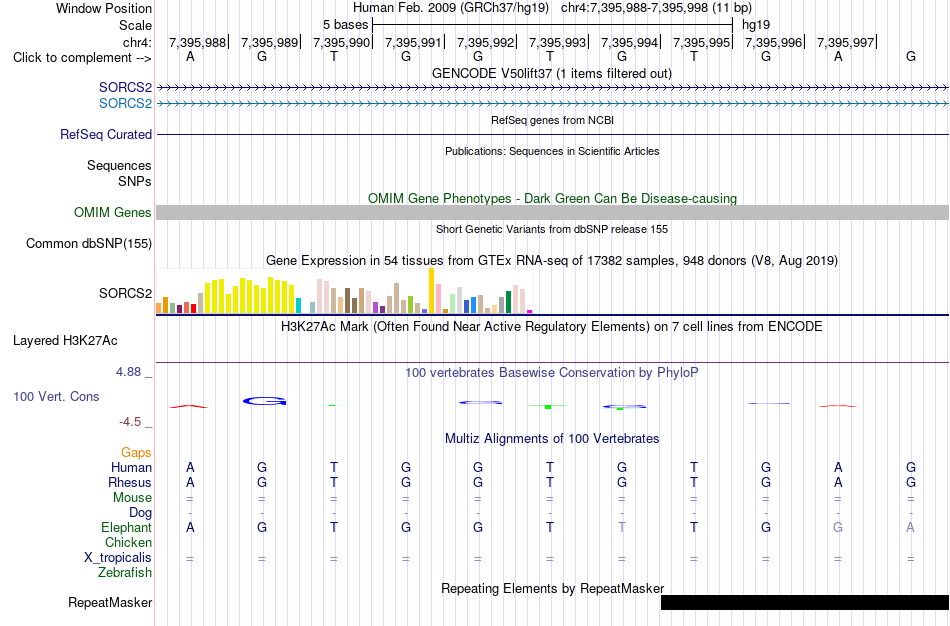Click the black RepeatMasker element bar

click(805, 602)
